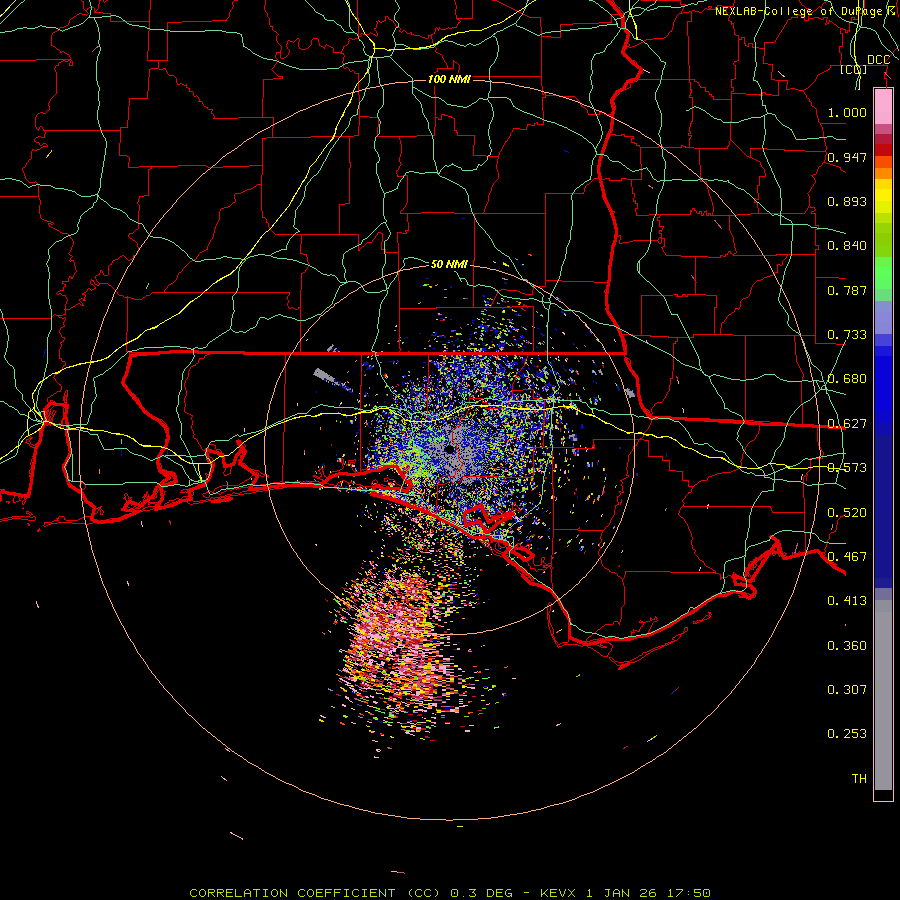
Task: Click the pink segment of the color bar
Action: (883, 107)
